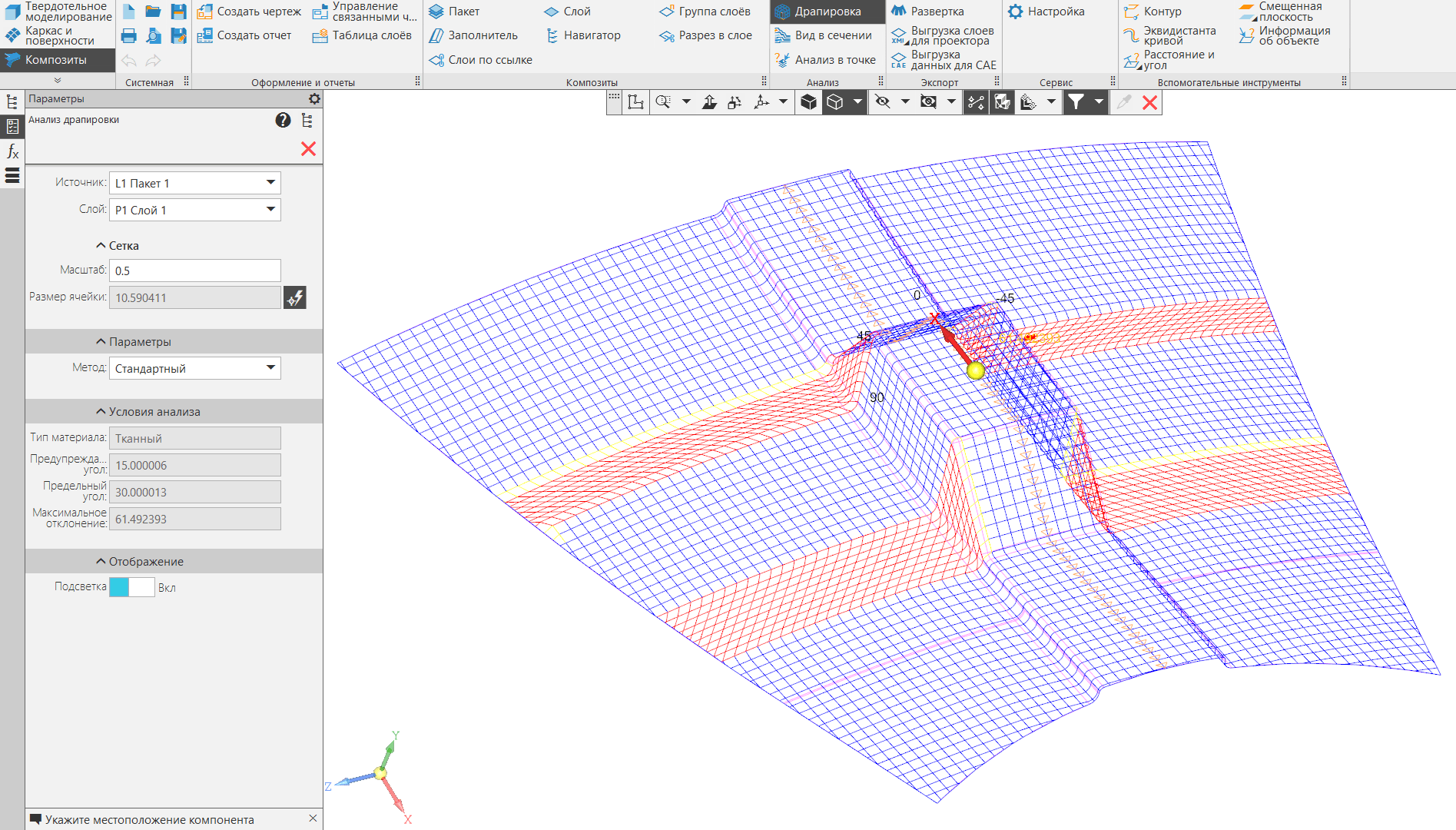Click the print icon in Системная toolbar
Viewport: 1456px width, 830px height.
click(129, 36)
